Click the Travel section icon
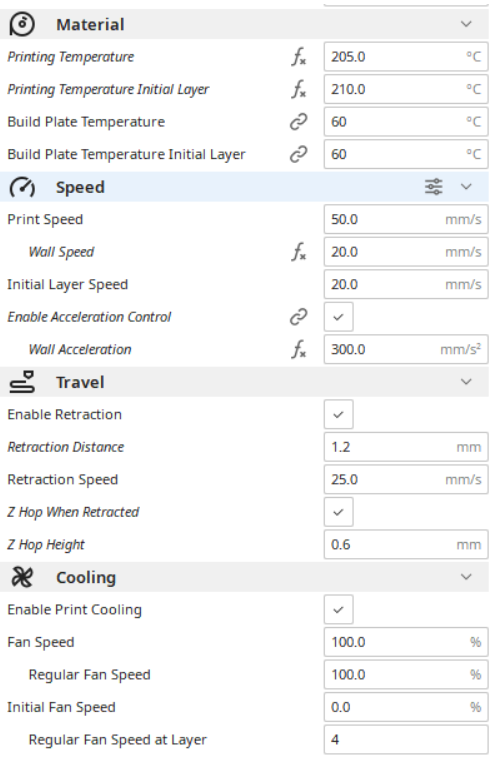495x760 pixels. pyautogui.click(x=22, y=382)
